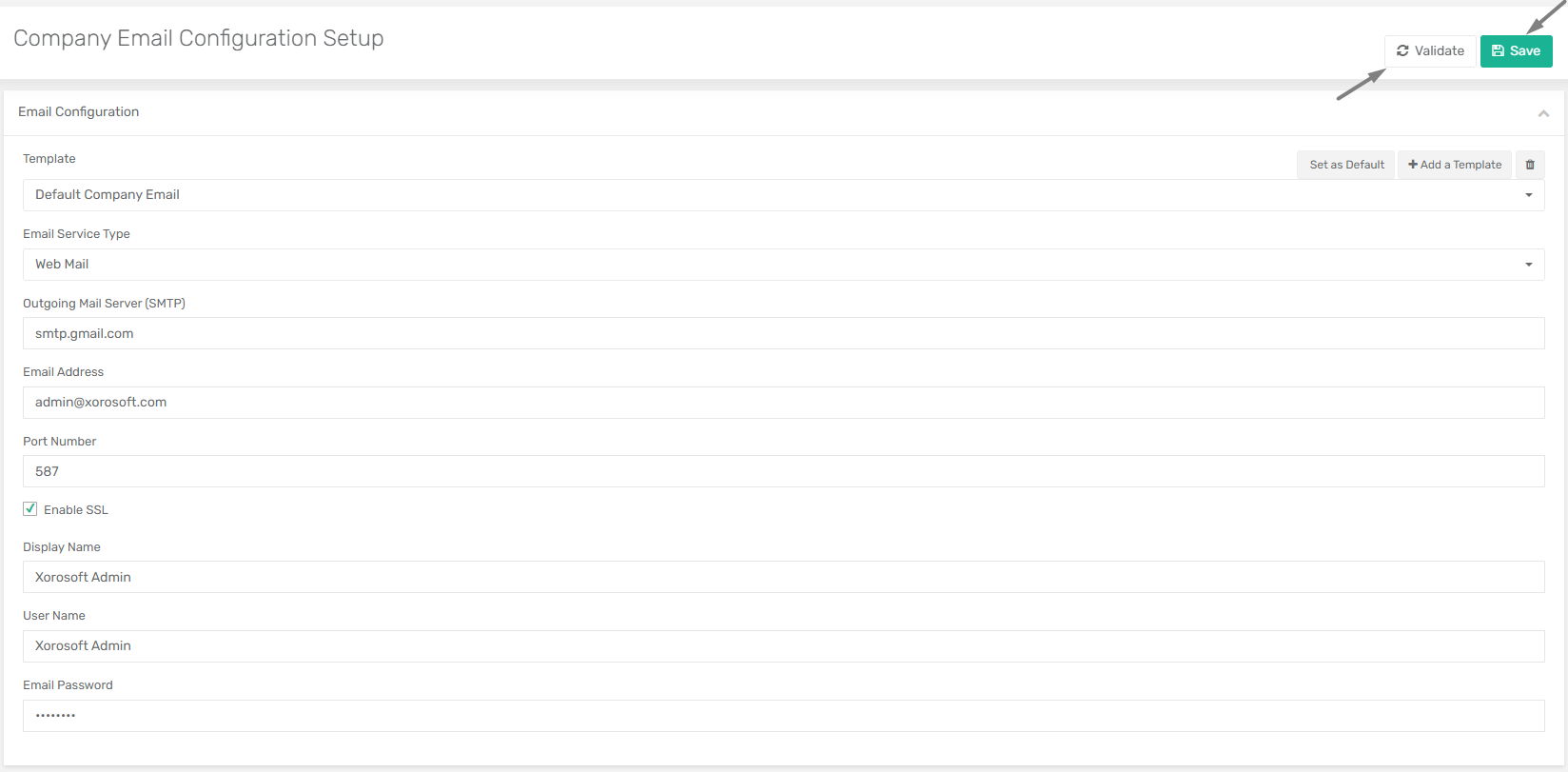Click the Email Password field
Screen dimensions: 1568x772
[x=784, y=716]
